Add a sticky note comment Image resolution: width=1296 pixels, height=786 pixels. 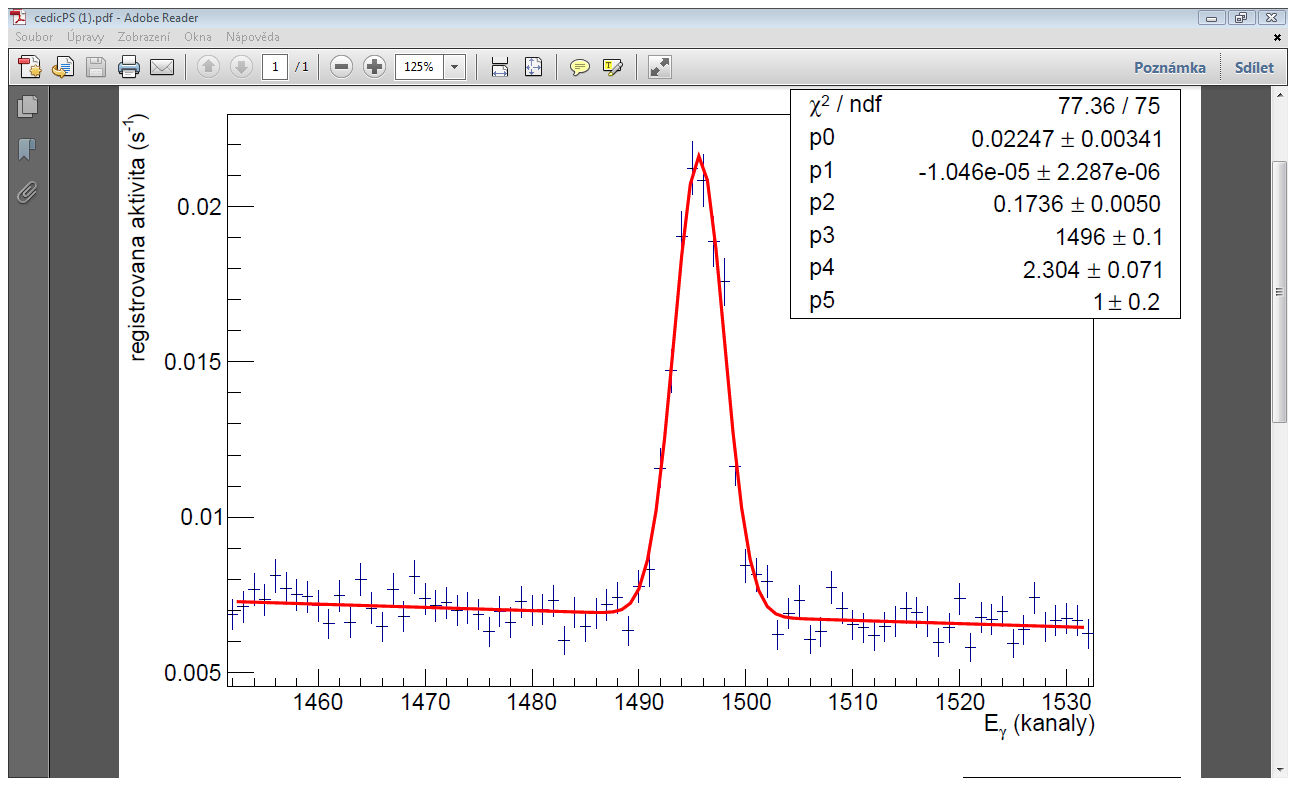point(579,67)
